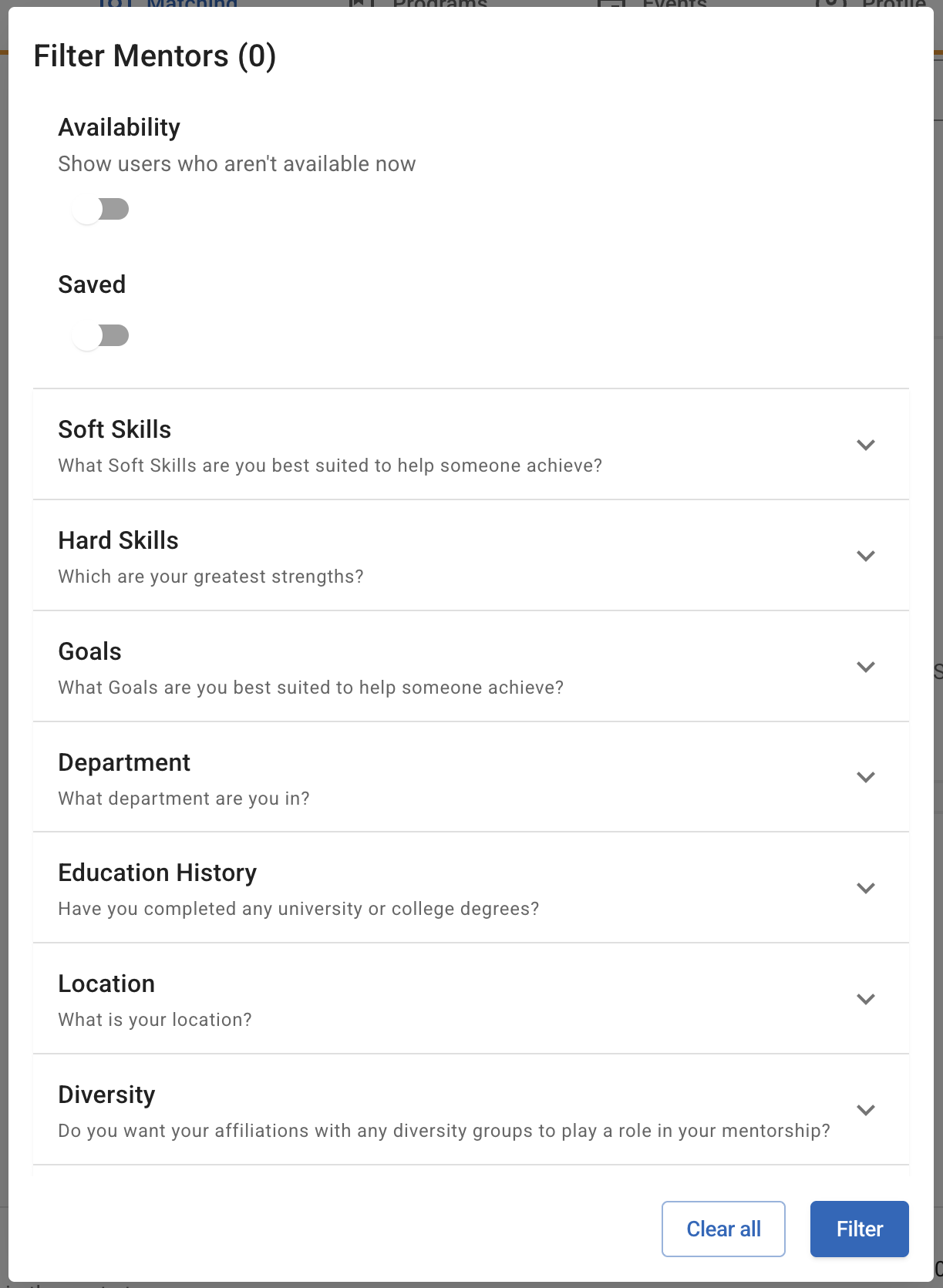Screen dimensions: 943x1288
Task: Click the chevron icon beside Education History
Action: pos(865,888)
